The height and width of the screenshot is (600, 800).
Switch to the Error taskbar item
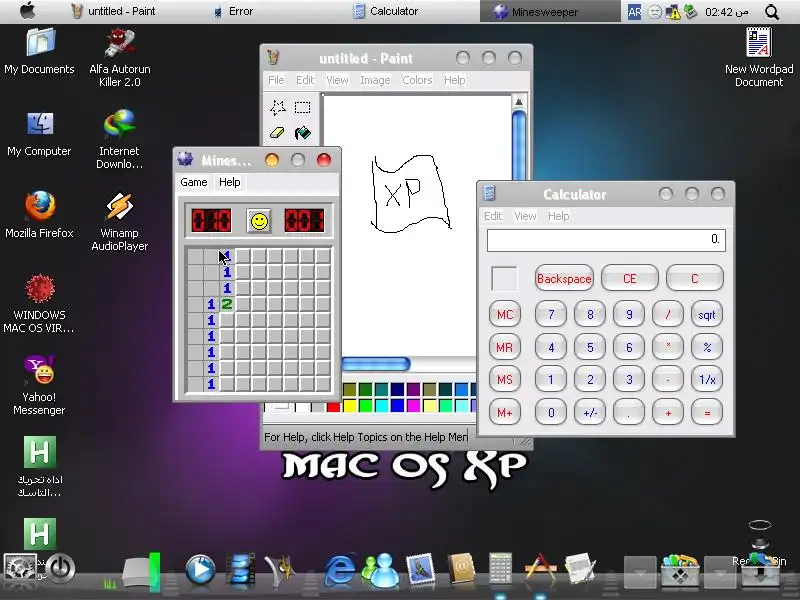coord(234,11)
